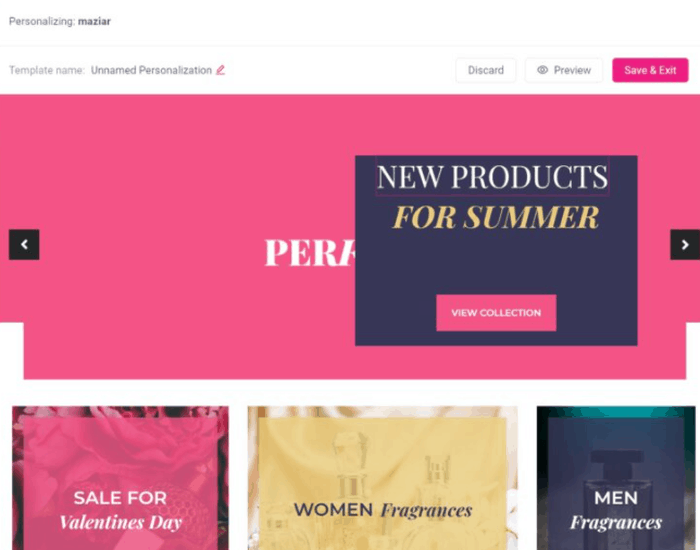Click the View Collection button
Image resolution: width=700 pixels, height=550 pixels.
pyautogui.click(x=496, y=312)
